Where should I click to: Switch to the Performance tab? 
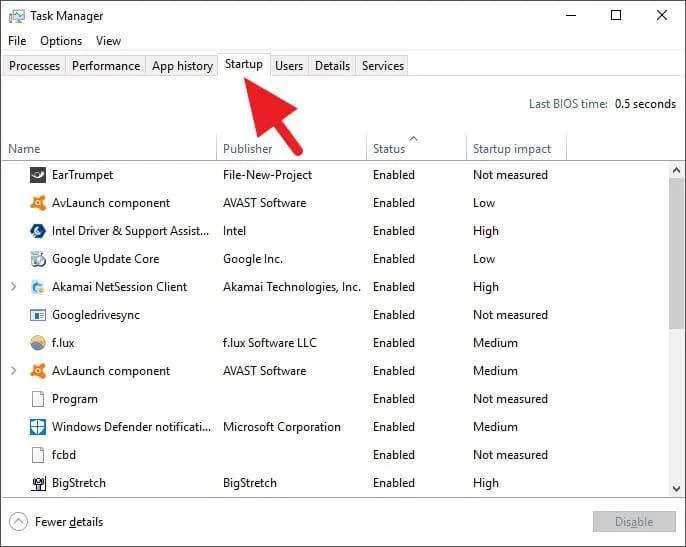[106, 66]
